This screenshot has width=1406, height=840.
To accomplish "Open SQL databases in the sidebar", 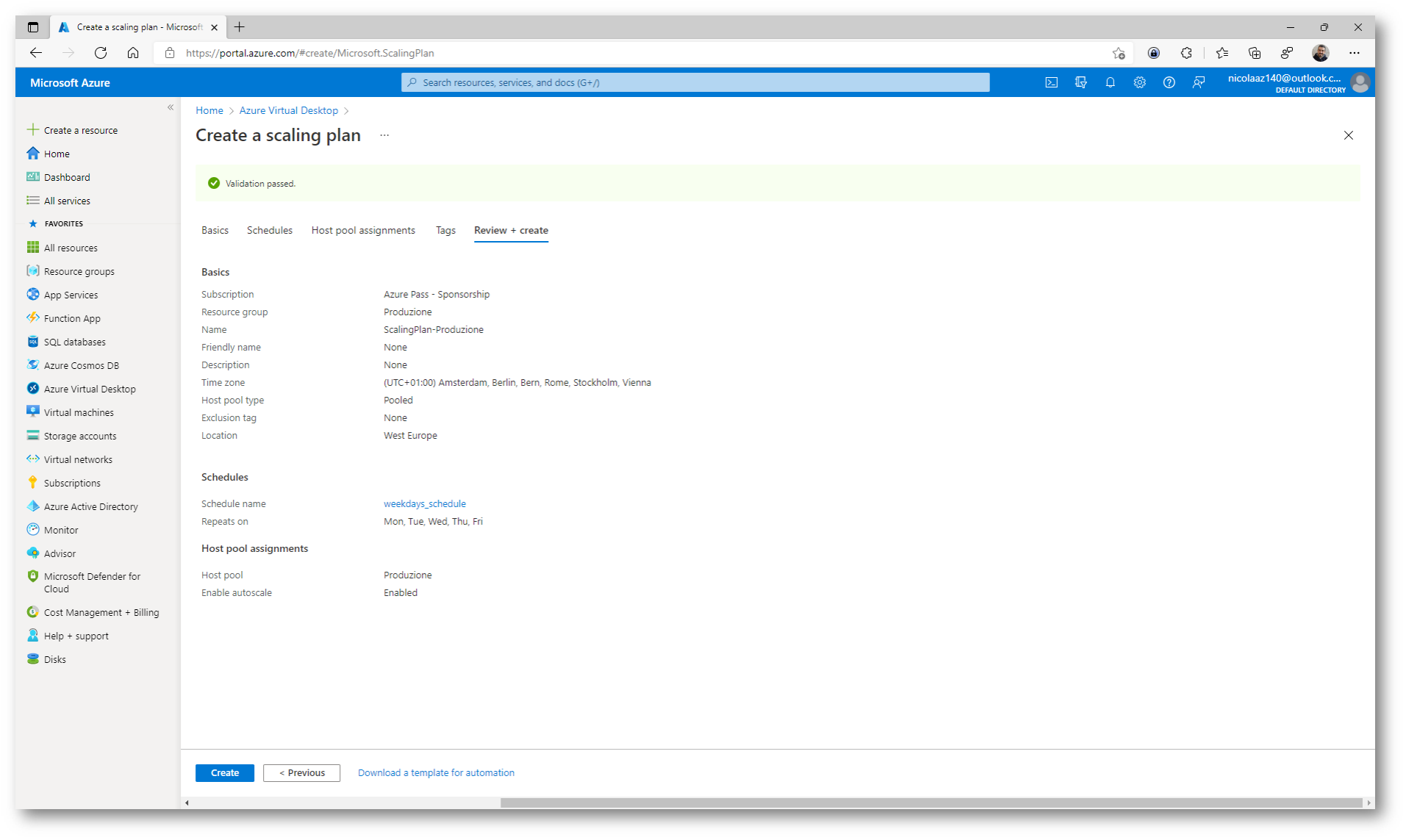I will [x=66, y=342].
